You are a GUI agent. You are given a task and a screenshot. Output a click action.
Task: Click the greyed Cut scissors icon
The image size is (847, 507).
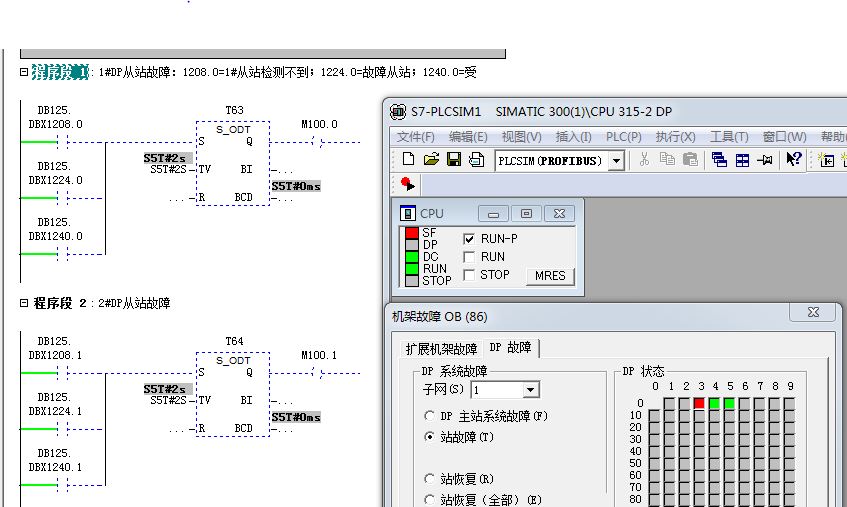(x=644, y=159)
